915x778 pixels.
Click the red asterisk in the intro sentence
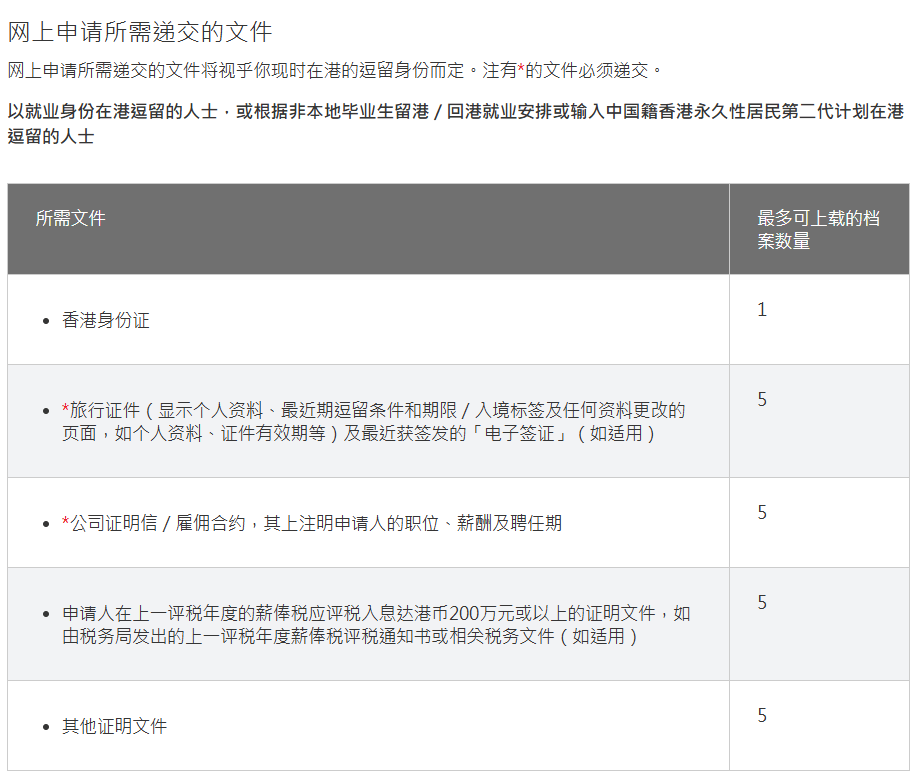click(x=521, y=70)
